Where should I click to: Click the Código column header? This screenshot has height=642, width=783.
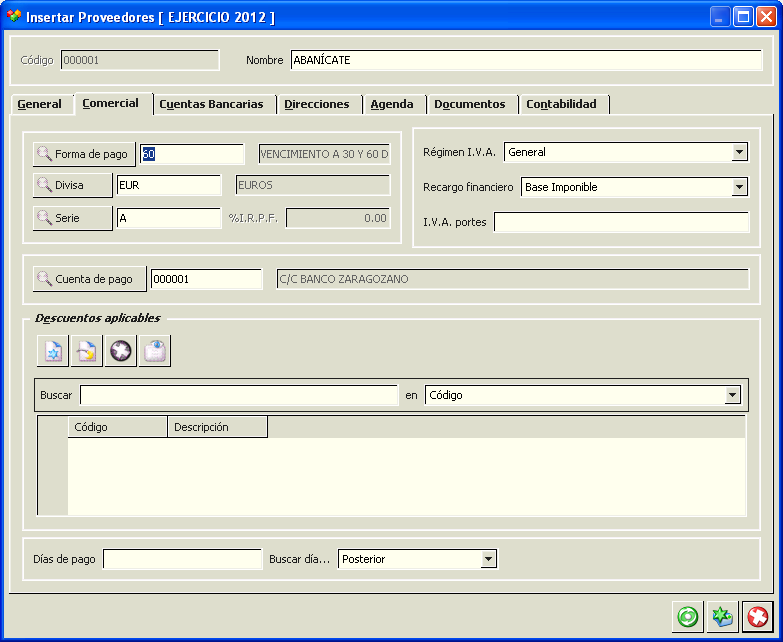[x=117, y=427]
